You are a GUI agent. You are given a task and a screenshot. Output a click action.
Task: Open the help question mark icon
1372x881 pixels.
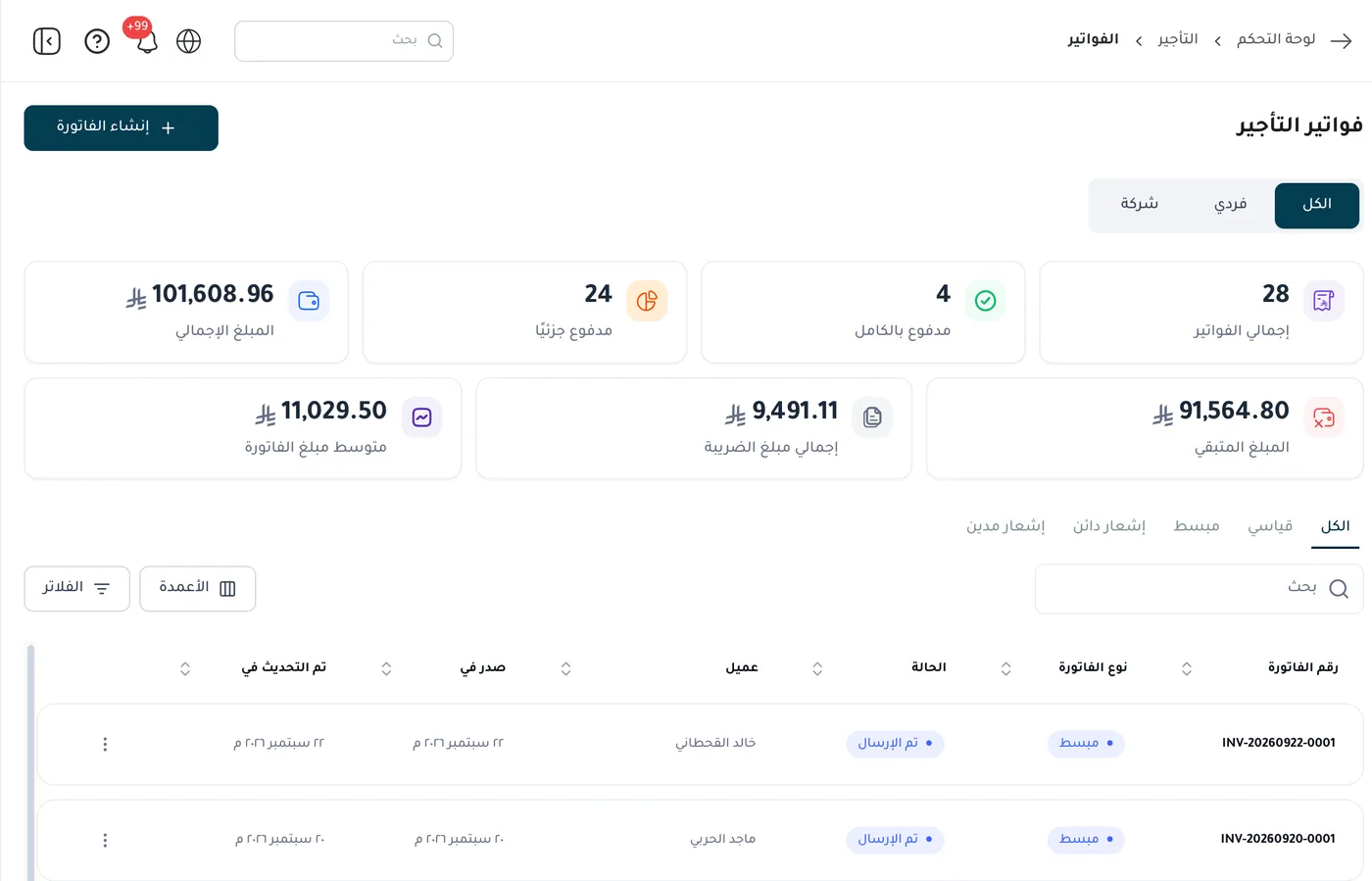point(97,41)
